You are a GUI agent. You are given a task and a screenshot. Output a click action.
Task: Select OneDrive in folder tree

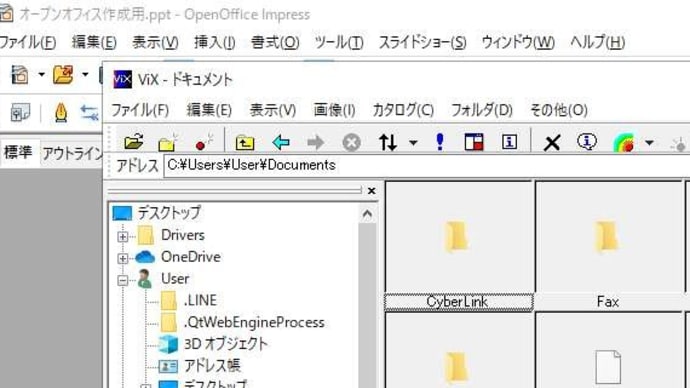coord(191,257)
